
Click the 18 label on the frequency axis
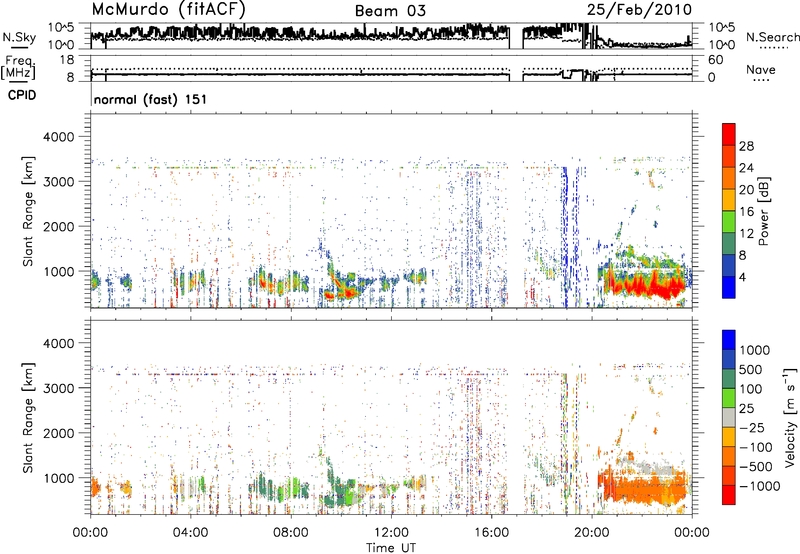pos(67,60)
